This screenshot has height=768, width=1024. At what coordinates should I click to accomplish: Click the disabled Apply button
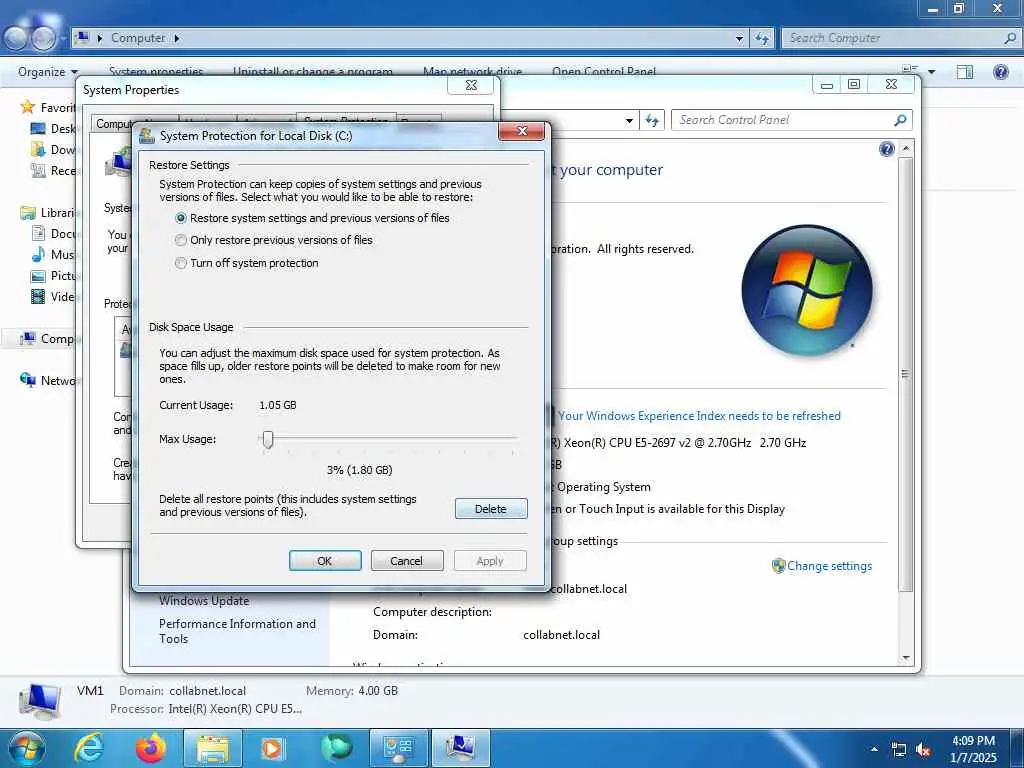click(x=490, y=561)
